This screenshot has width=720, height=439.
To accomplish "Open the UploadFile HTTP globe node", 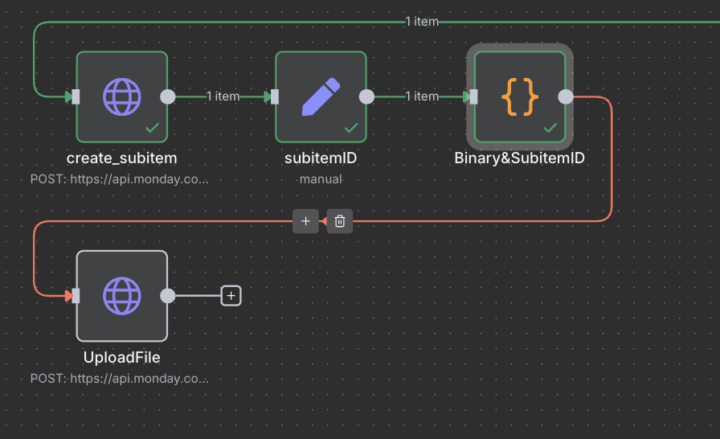I will coord(122,296).
